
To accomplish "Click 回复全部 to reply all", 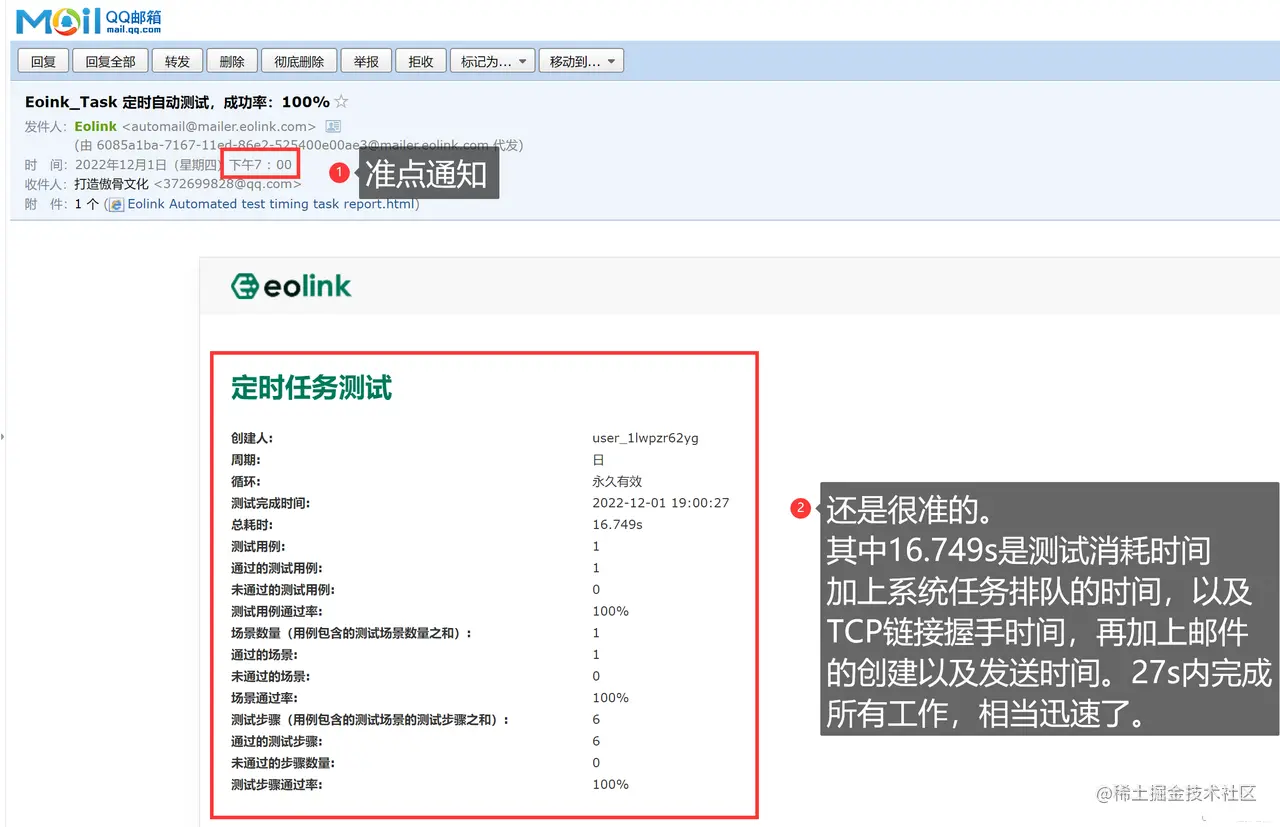I will click(110, 61).
